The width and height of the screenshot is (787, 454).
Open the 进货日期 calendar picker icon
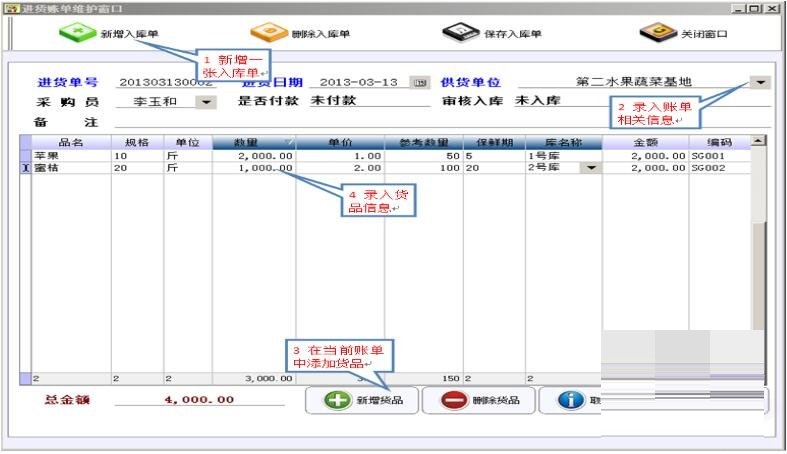click(420, 83)
